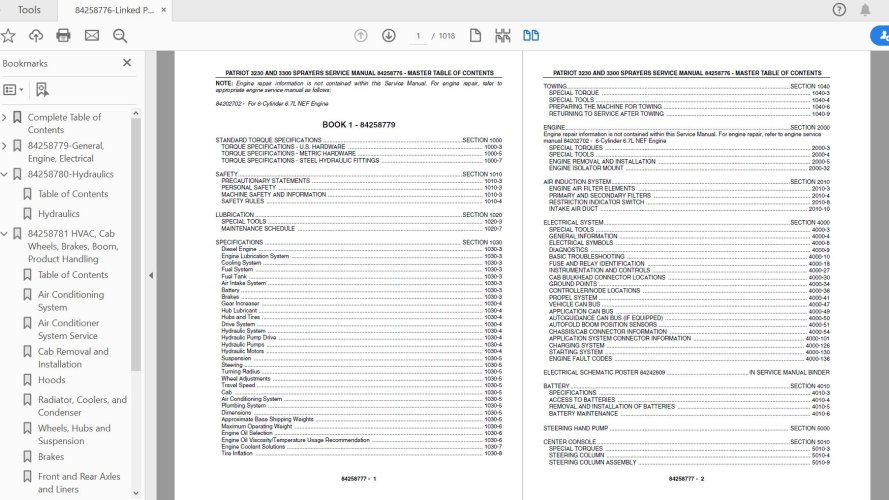889x500 pixels.
Task: Expand the Complete Table of Contents bookmark
Action: pyautogui.click(x=4, y=117)
